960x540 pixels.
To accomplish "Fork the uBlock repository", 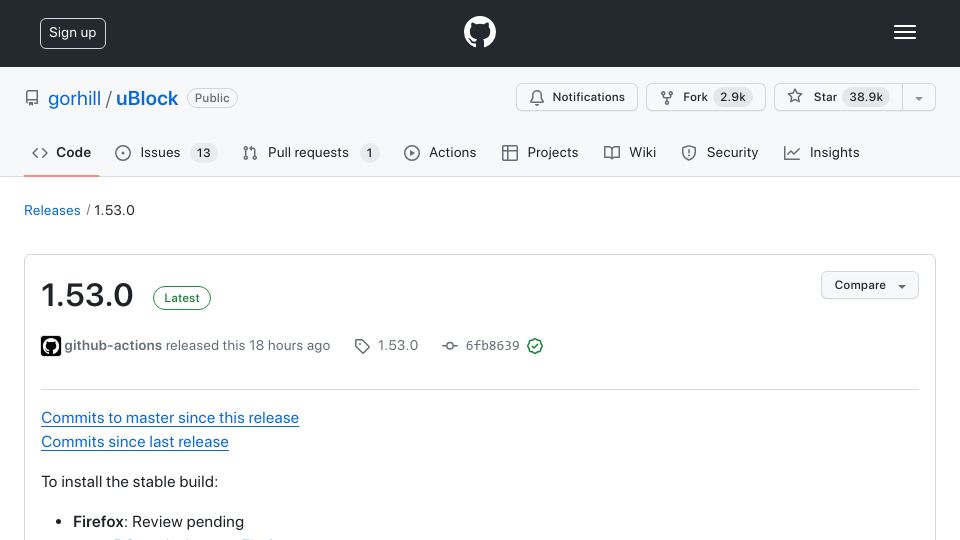I will point(705,97).
